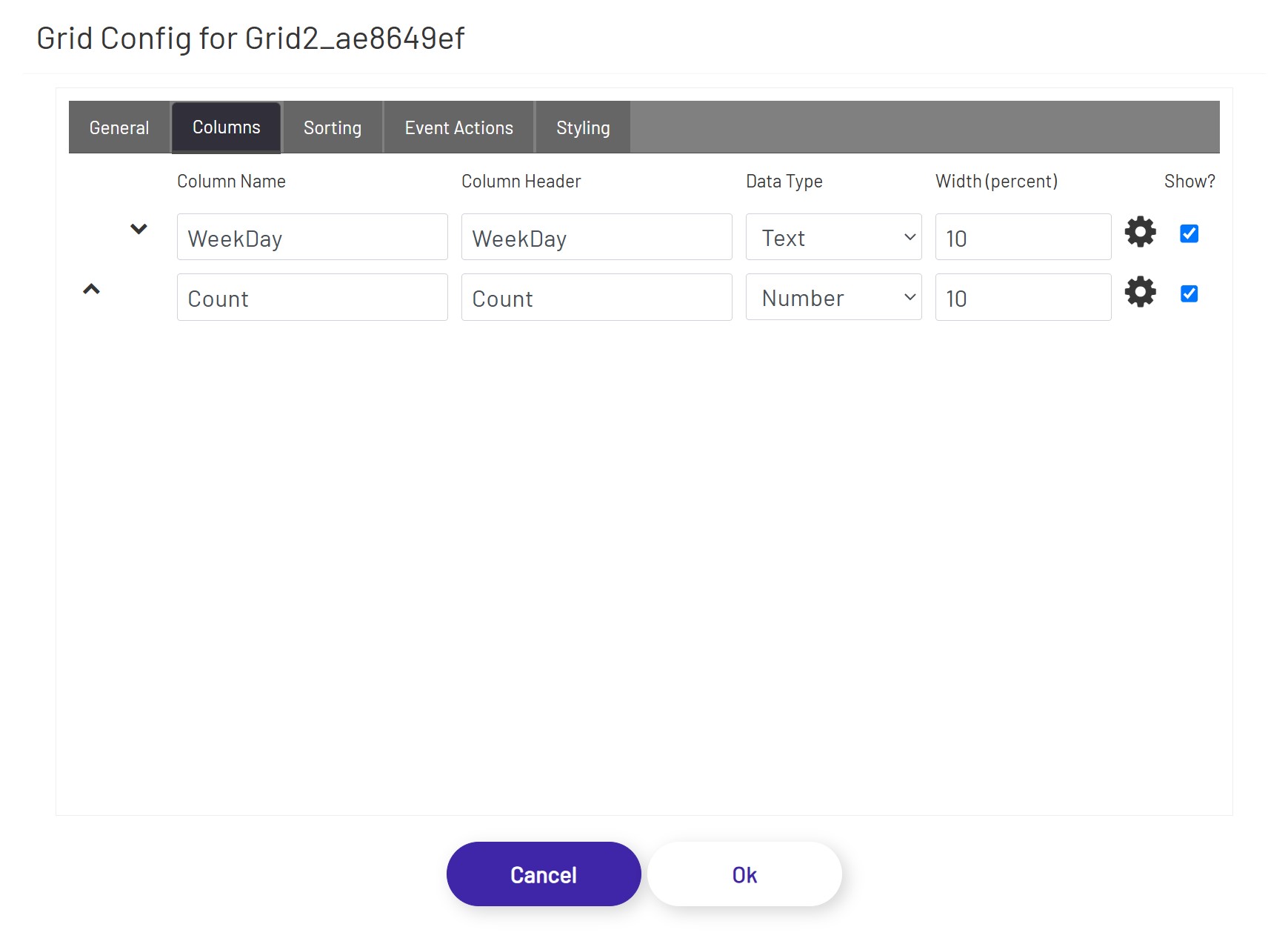
Task: Switch to the Event Actions tab
Action: coord(458,127)
